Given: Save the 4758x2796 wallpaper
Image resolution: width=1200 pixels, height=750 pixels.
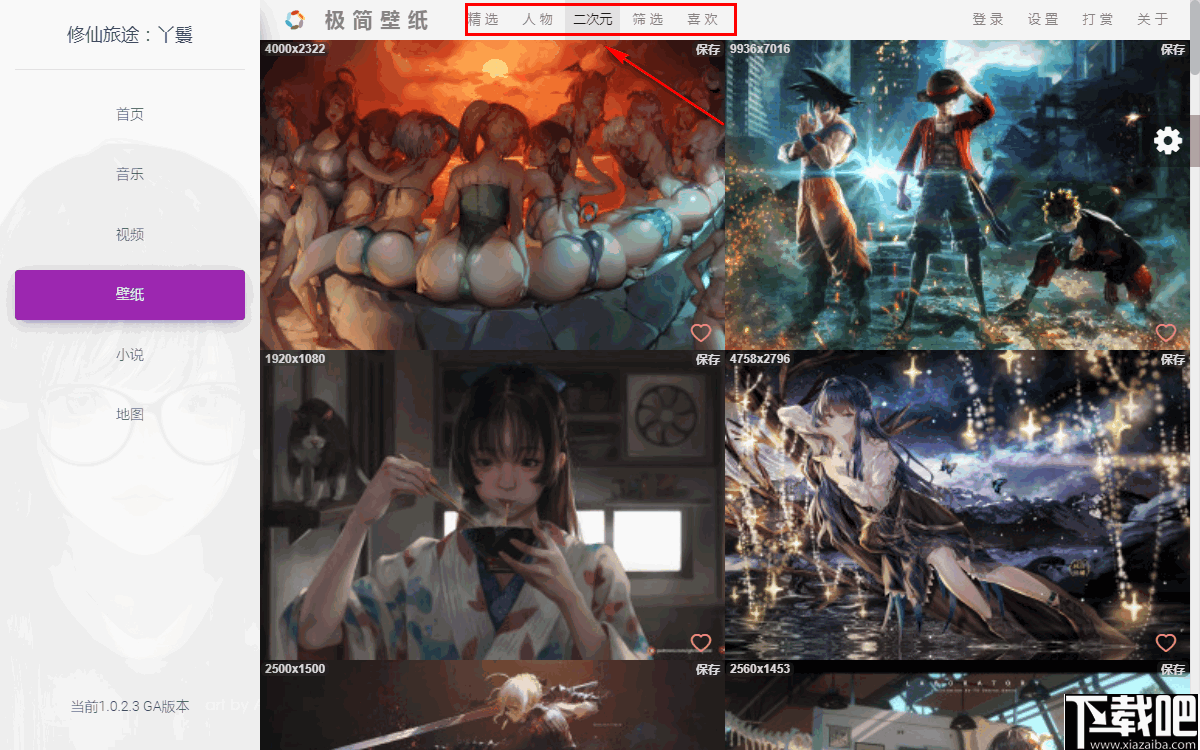Looking at the screenshot, I should (x=1173, y=359).
